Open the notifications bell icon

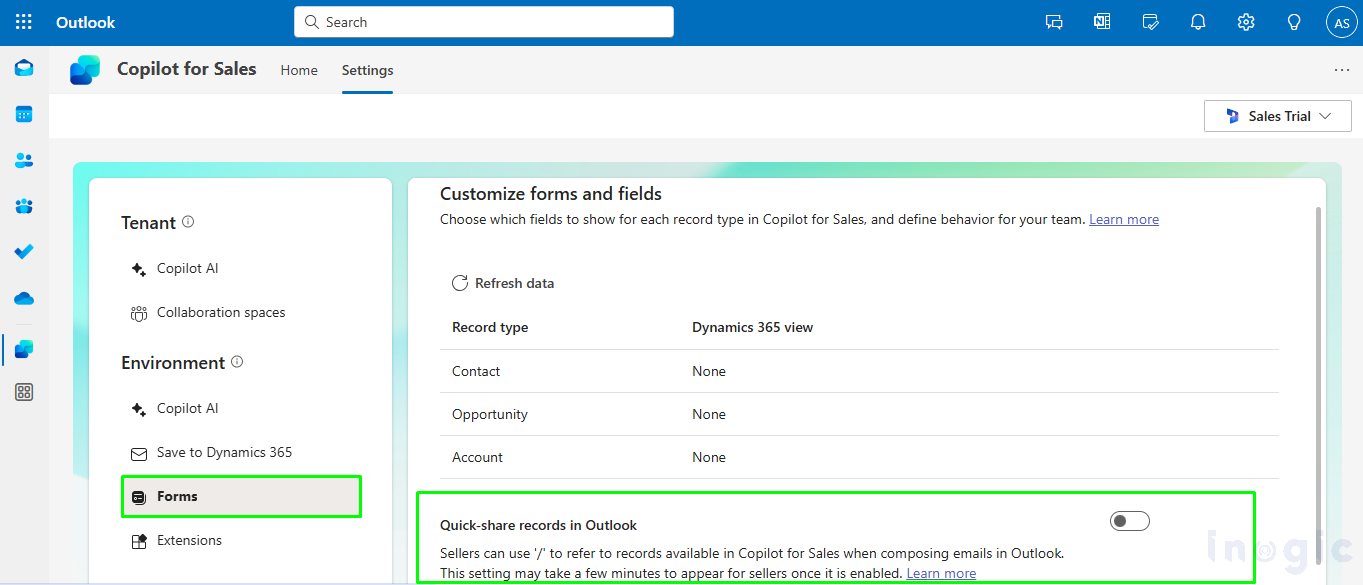(1198, 22)
